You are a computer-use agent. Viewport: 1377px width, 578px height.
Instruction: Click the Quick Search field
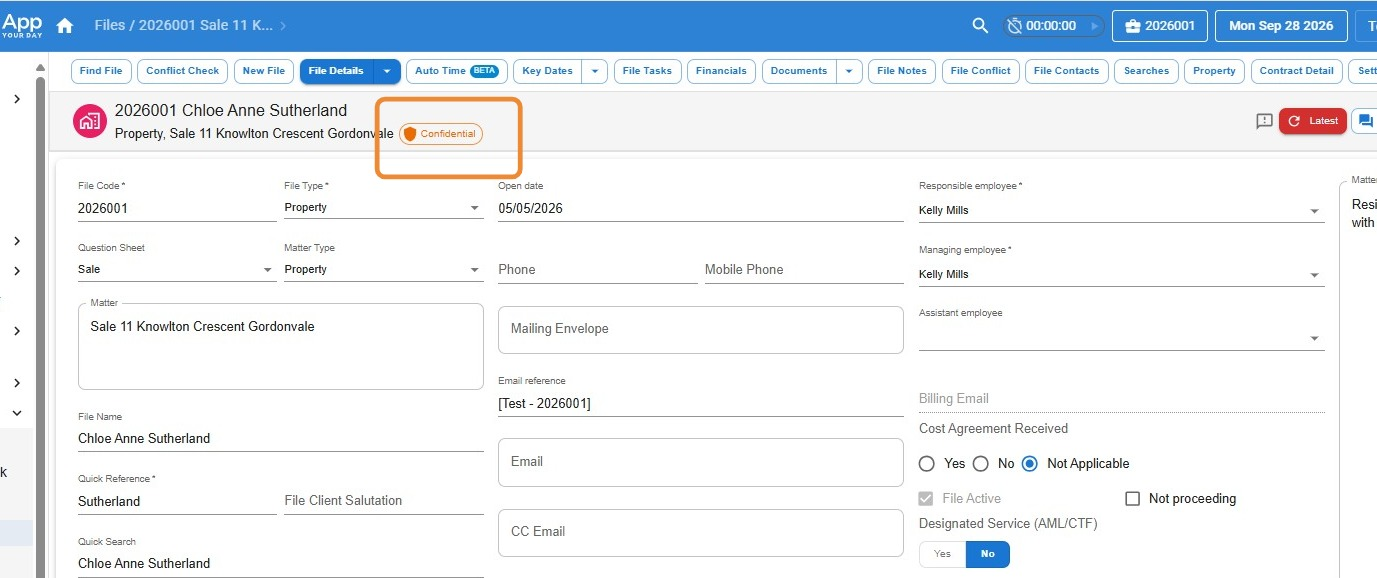281,564
